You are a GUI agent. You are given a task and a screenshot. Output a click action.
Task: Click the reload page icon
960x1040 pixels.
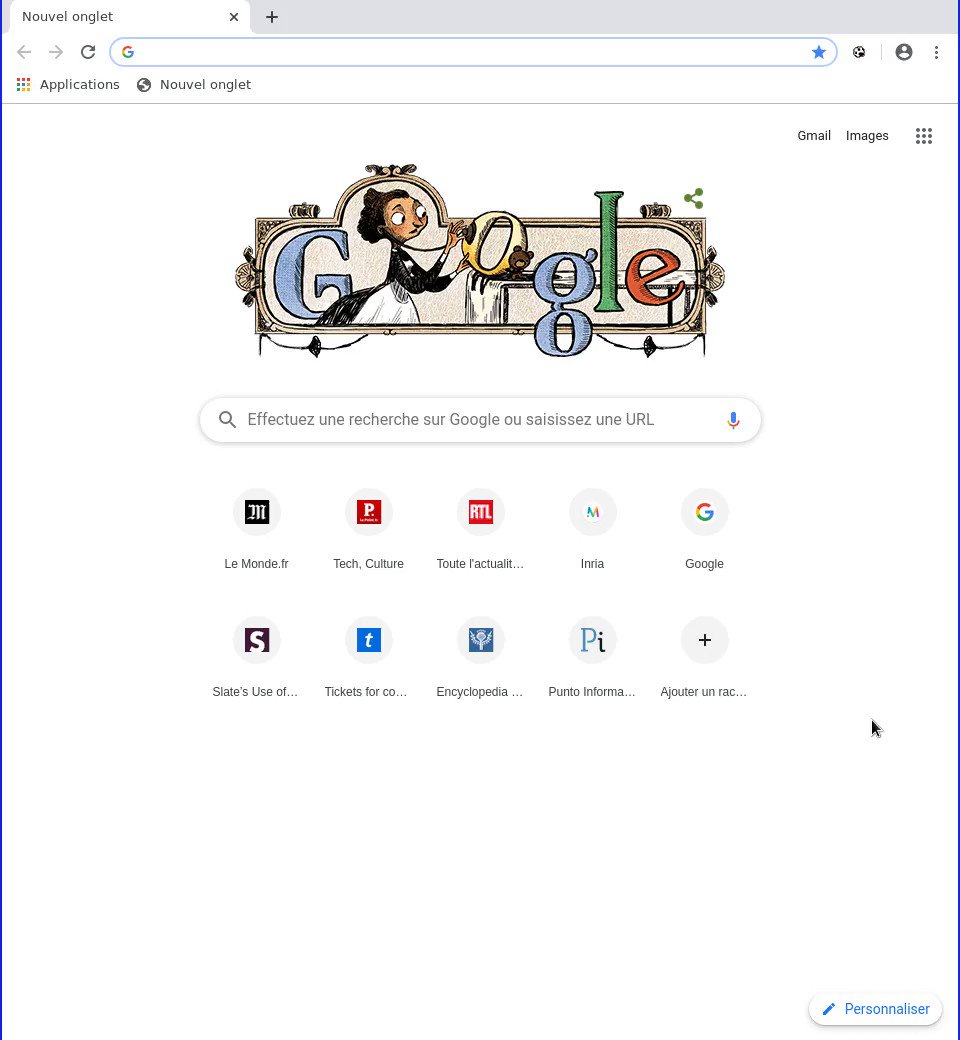pos(88,52)
